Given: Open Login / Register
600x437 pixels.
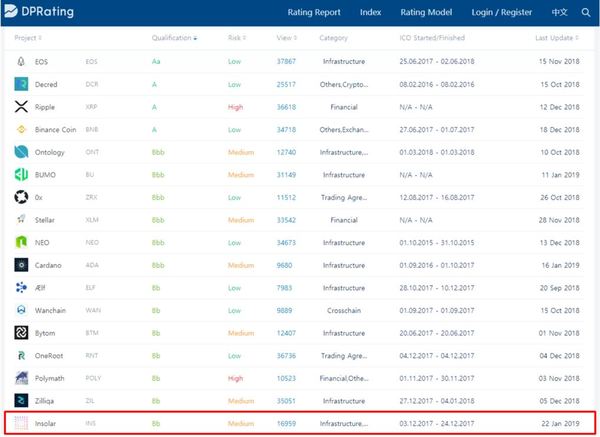Looking at the screenshot, I should 501,12.
